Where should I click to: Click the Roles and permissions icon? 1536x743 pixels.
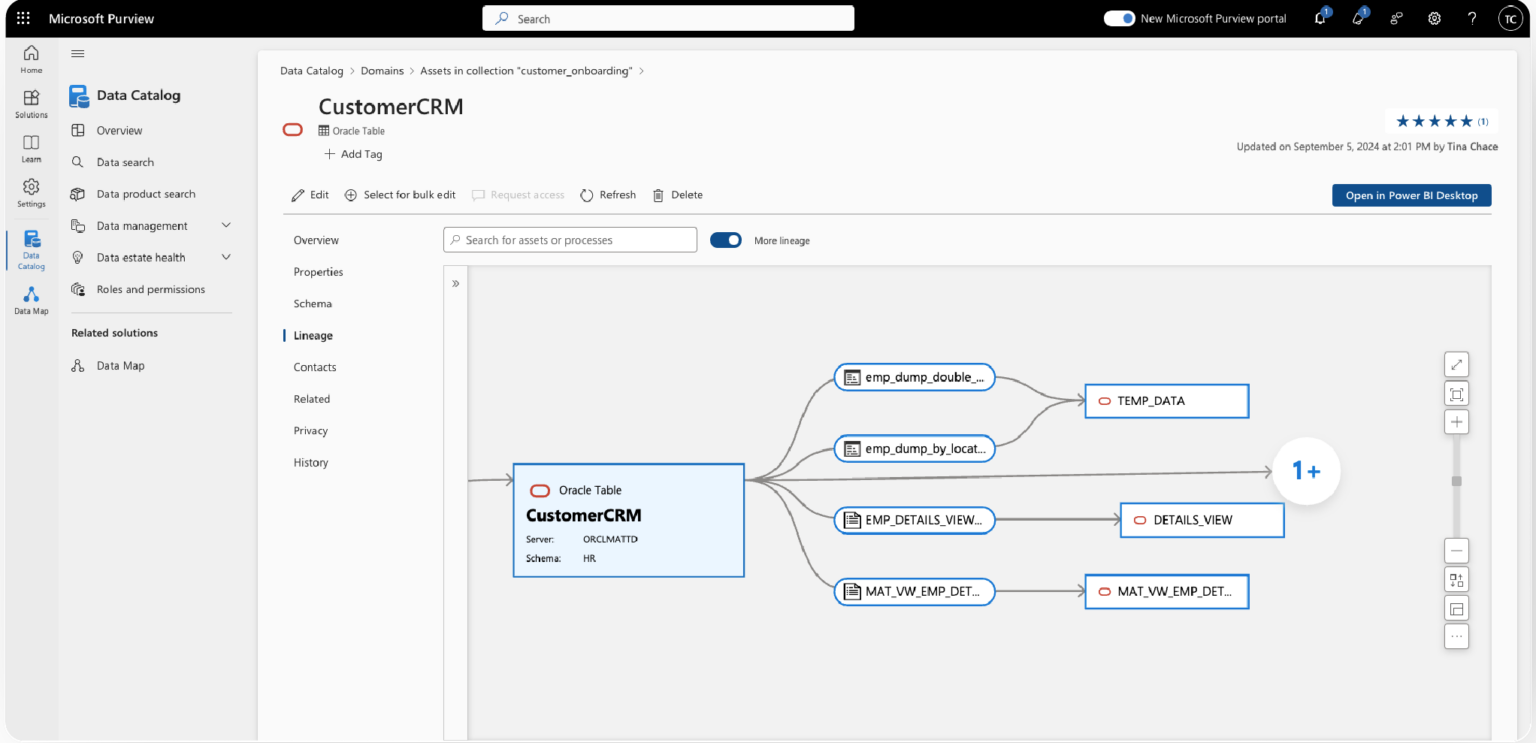click(77, 289)
